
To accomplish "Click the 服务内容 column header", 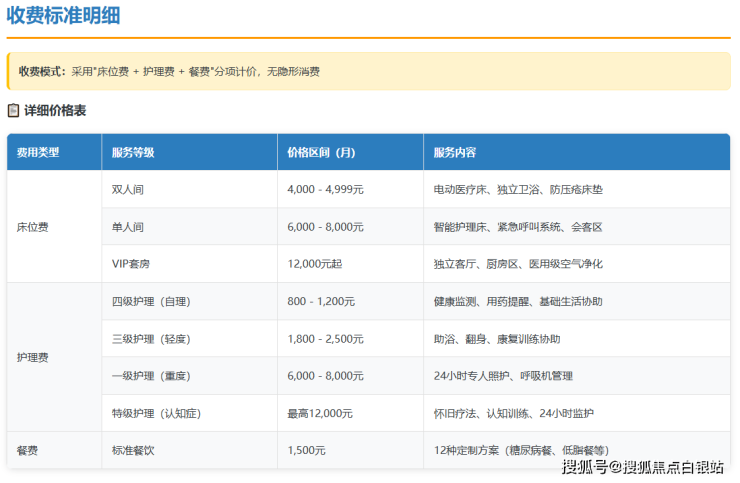I will pyautogui.click(x=454, y=153).
